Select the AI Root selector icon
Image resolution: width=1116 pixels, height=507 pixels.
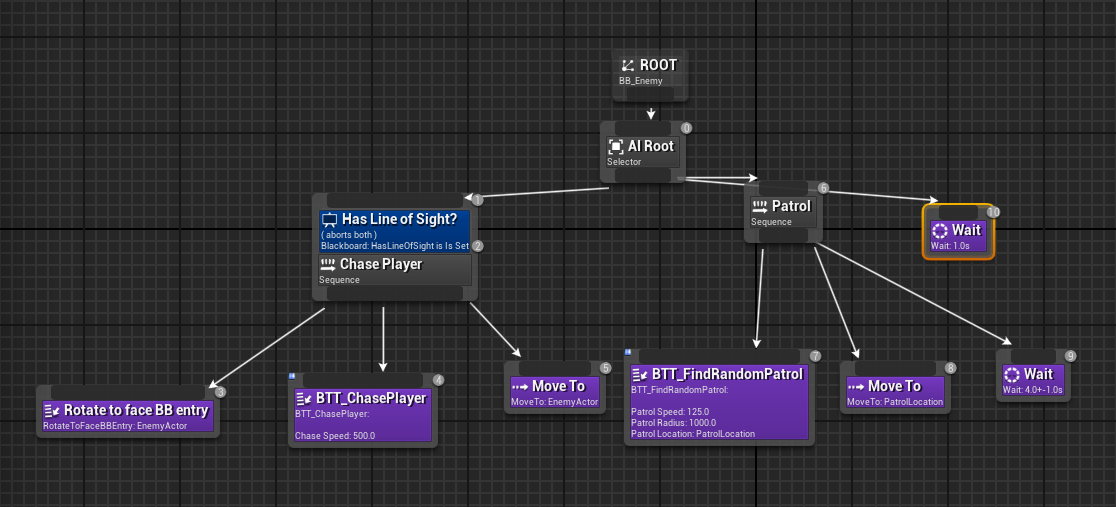tap(616, 147)
